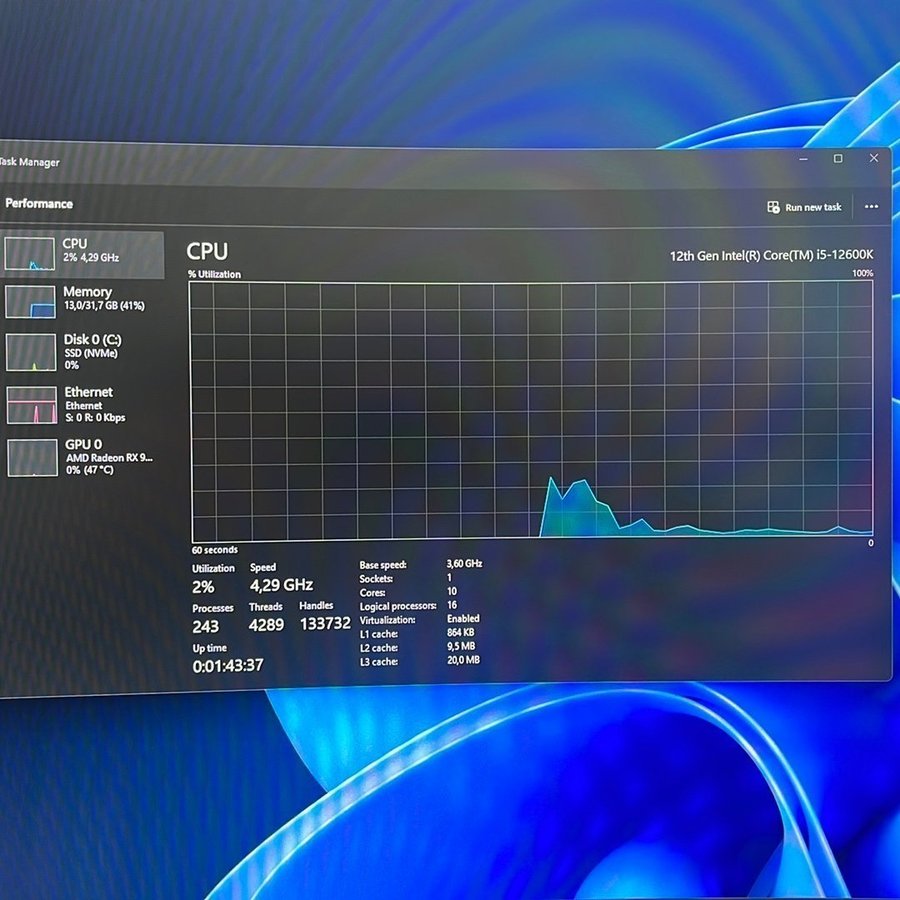Click the Threads count 4289
Viewport: 900px width, 900px height.
(x=266, y=624)
